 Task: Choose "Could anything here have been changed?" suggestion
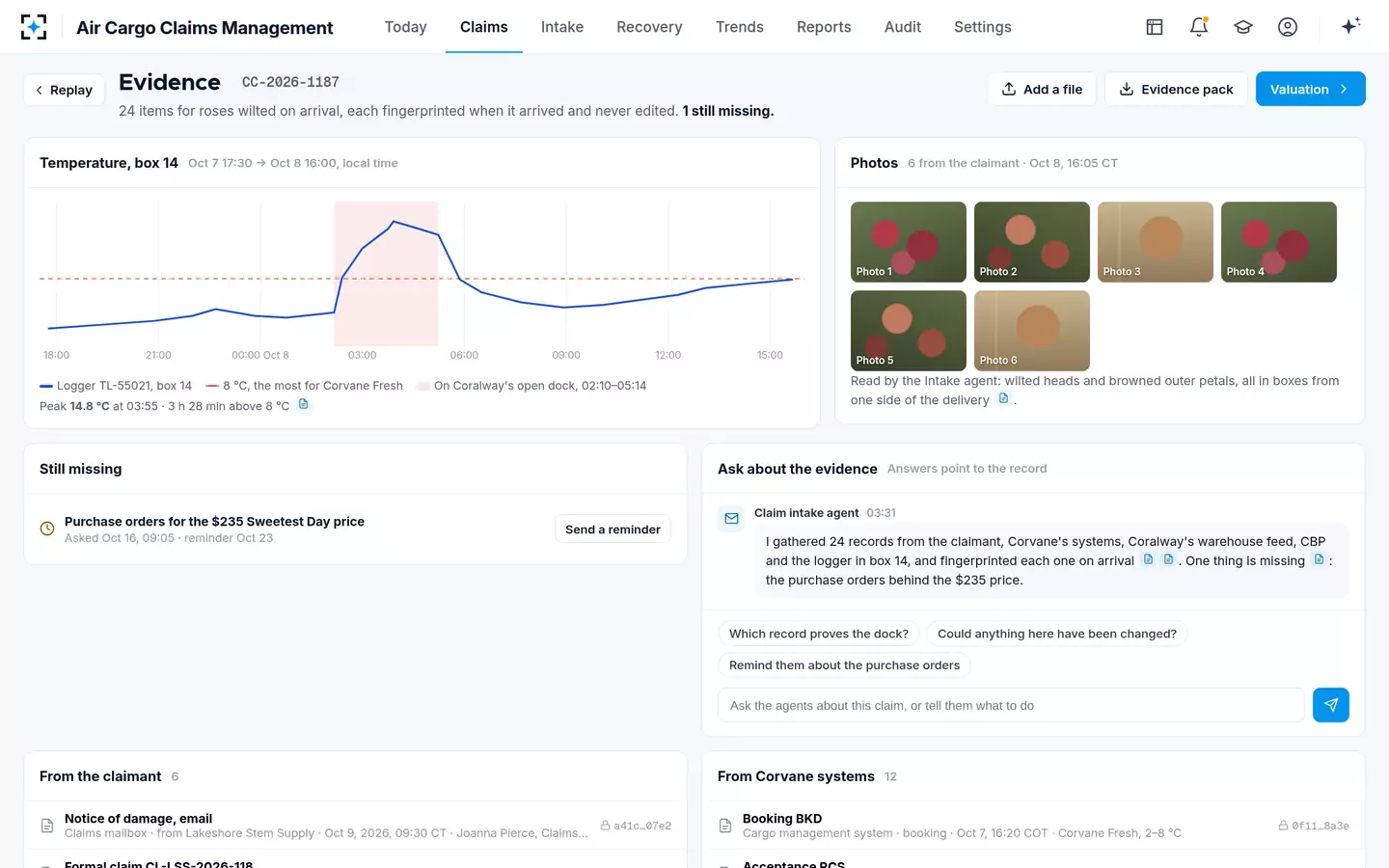1057,634
